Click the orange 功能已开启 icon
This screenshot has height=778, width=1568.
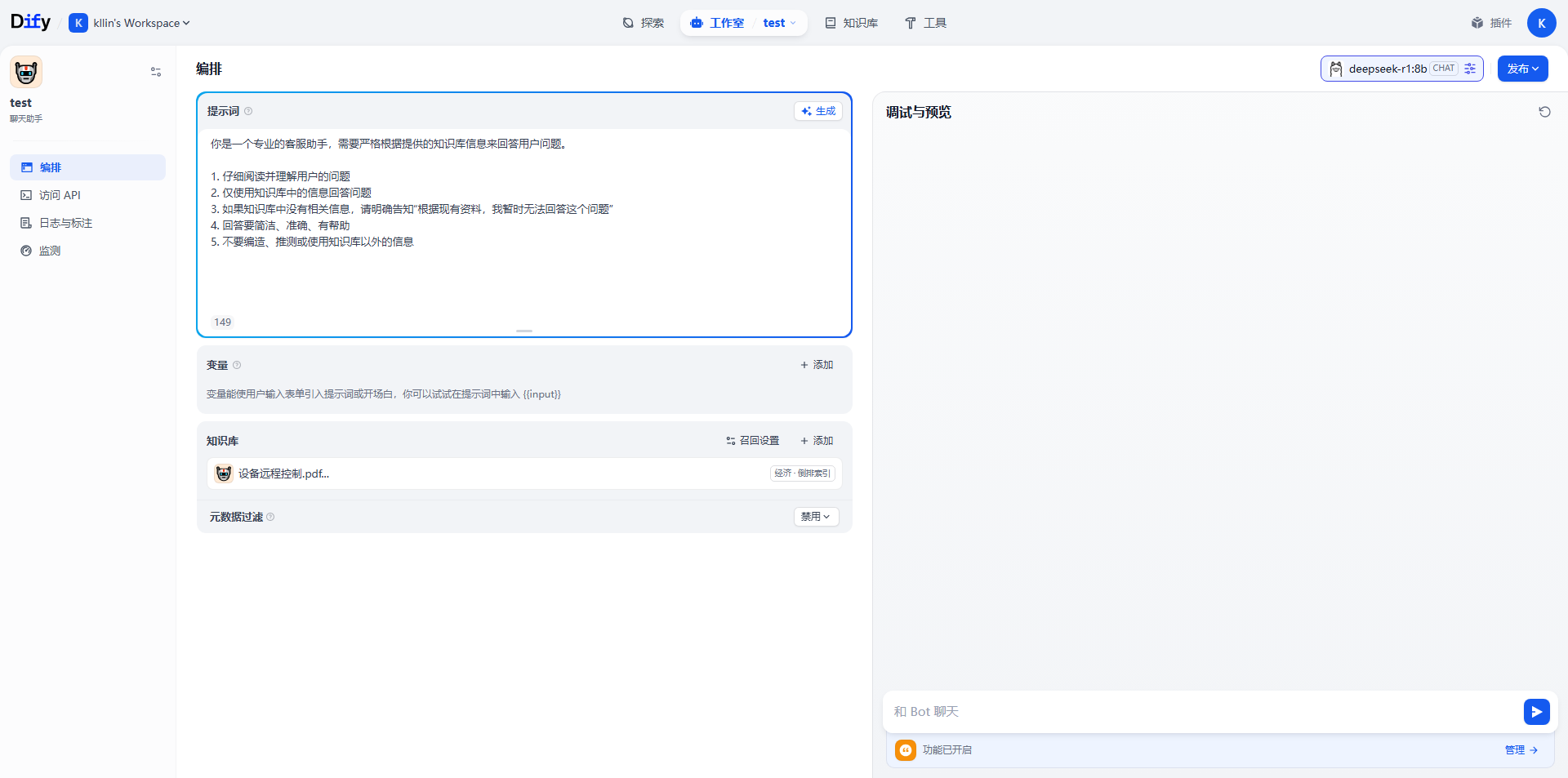point(906,750)
